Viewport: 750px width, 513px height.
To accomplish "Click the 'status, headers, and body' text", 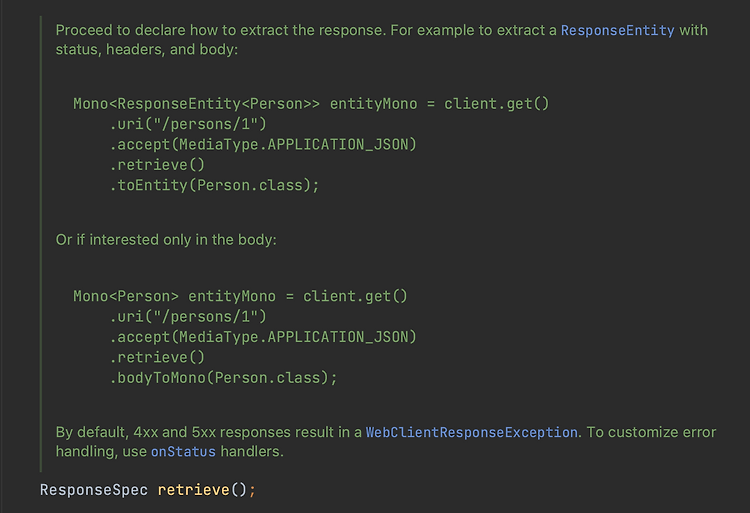I will [x=146, y=49].
